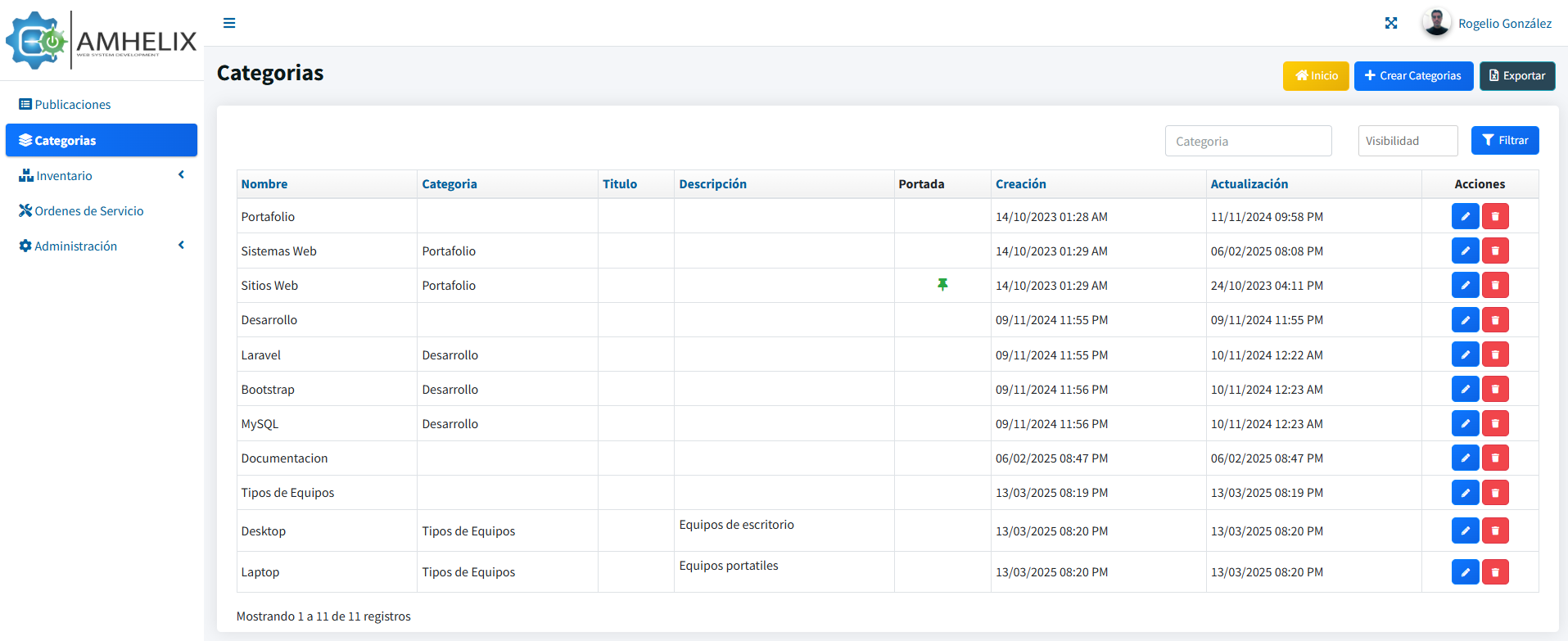Click the Exportar button
This screenshot has width=1568, height=641.
pos(1516,76)
